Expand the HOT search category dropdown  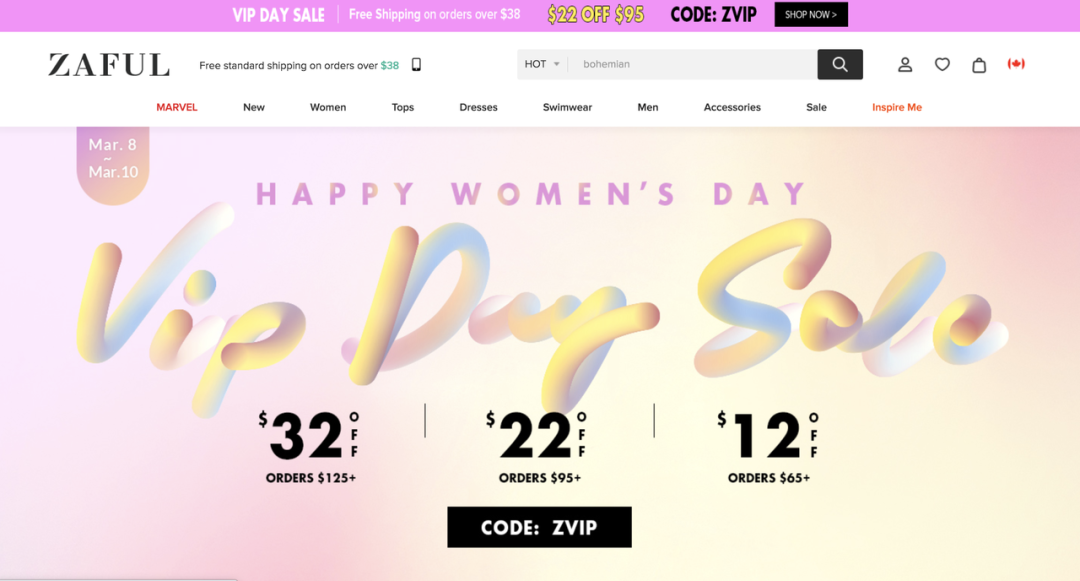(x=543, y=64)
